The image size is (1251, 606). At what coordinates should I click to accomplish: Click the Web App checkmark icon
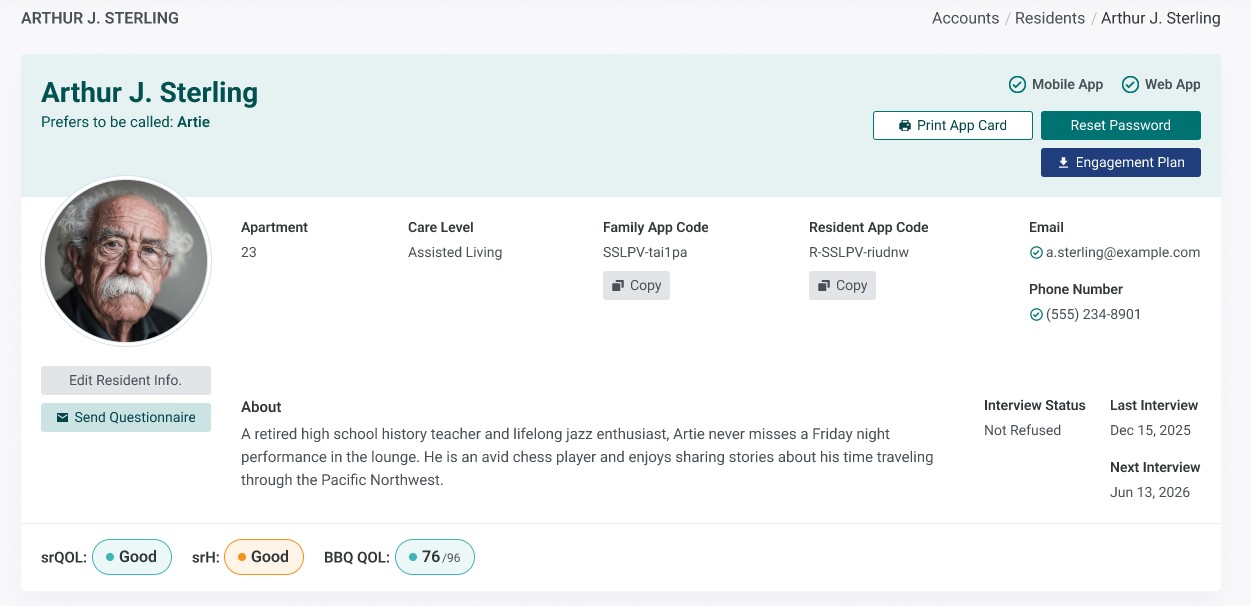click(x=1130, y=85)
